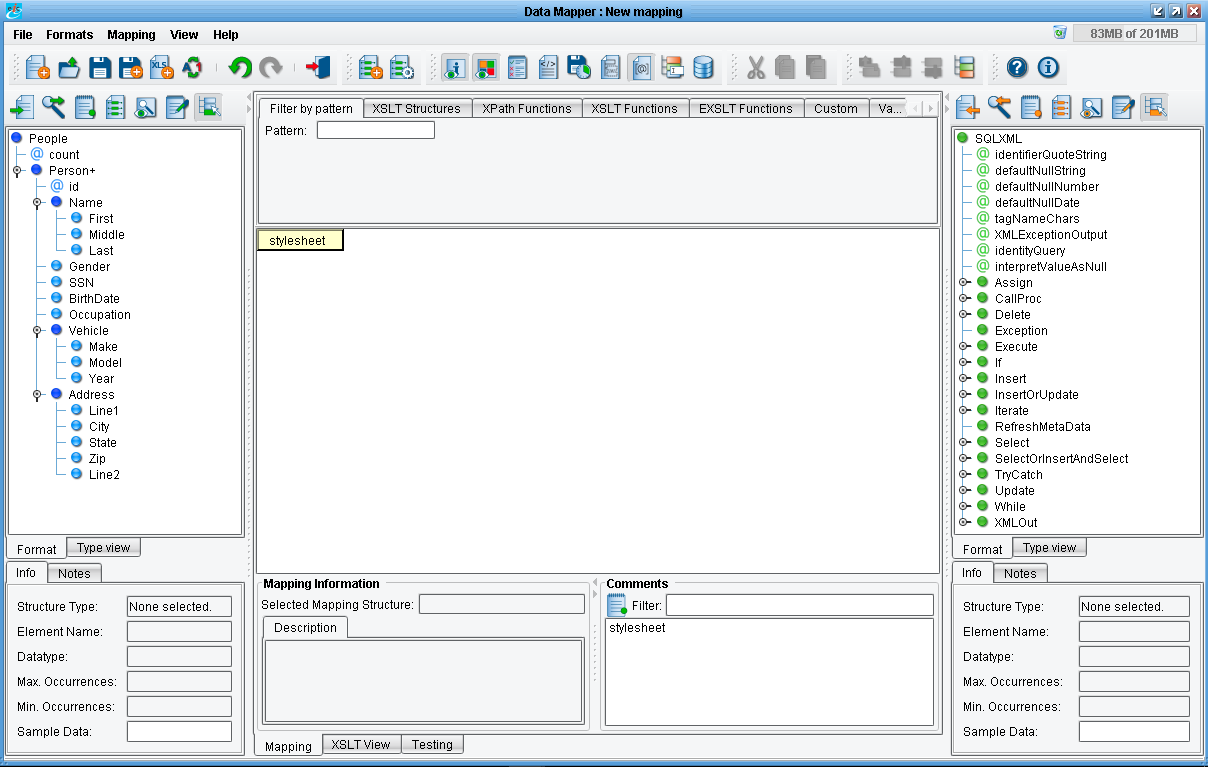Select the BirthDate element
1208x767 pixels.
pos(94,299)
